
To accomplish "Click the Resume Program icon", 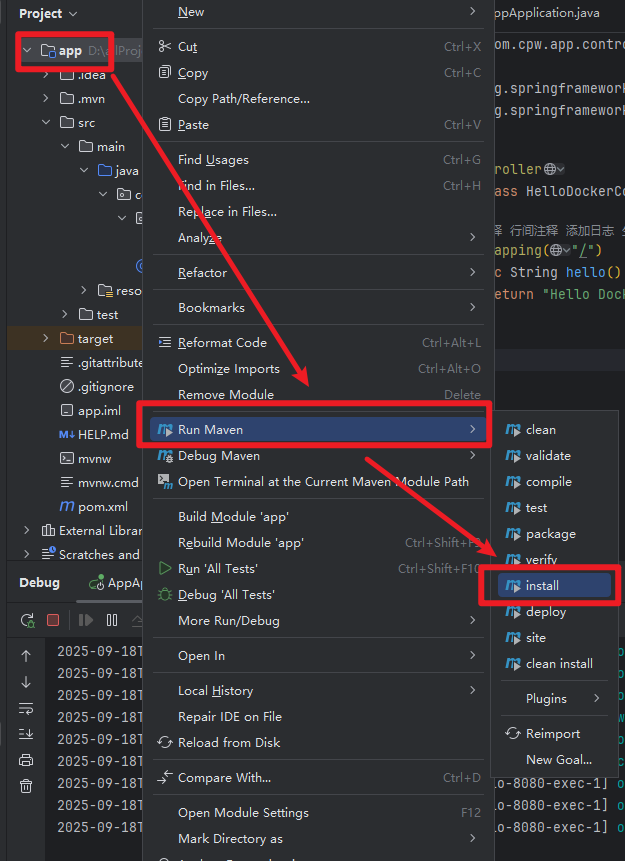I will (x=86, y=620).
